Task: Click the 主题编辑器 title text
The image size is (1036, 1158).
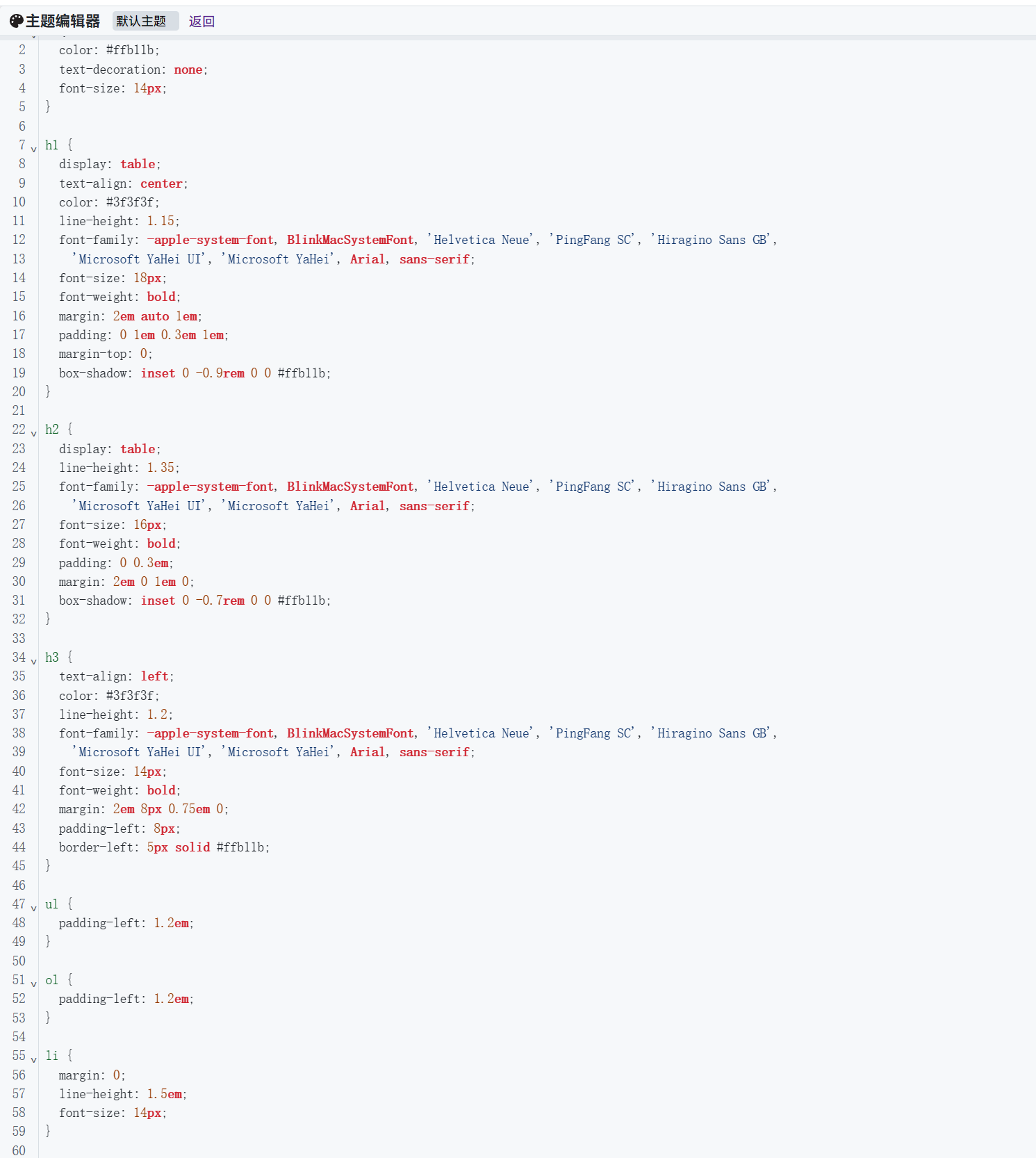Action: click(x=63, y=21)
